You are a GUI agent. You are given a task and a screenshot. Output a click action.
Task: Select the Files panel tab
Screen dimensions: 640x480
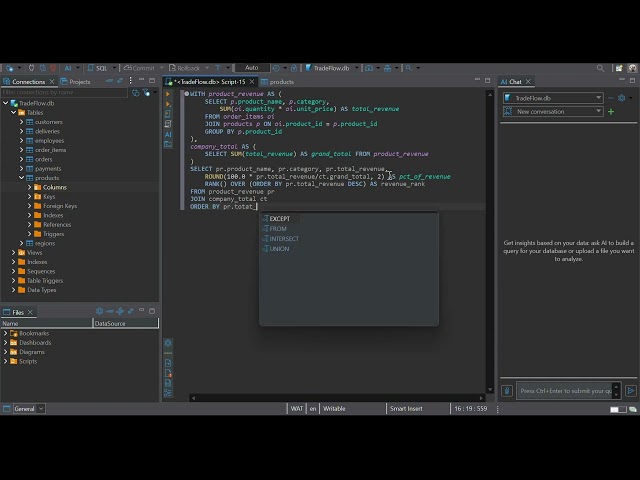click(x=19, y=312)
